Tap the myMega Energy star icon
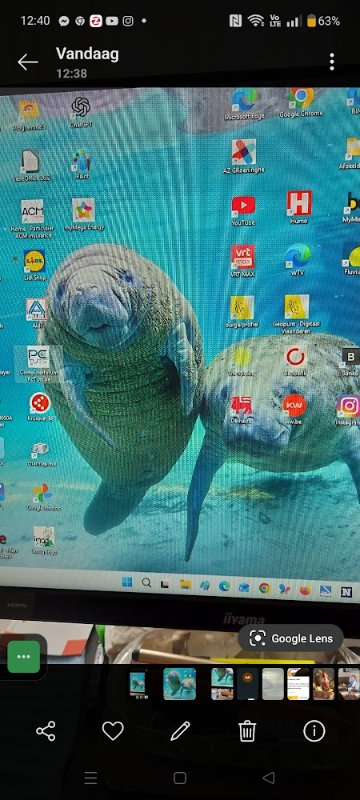 pos(84,210)
